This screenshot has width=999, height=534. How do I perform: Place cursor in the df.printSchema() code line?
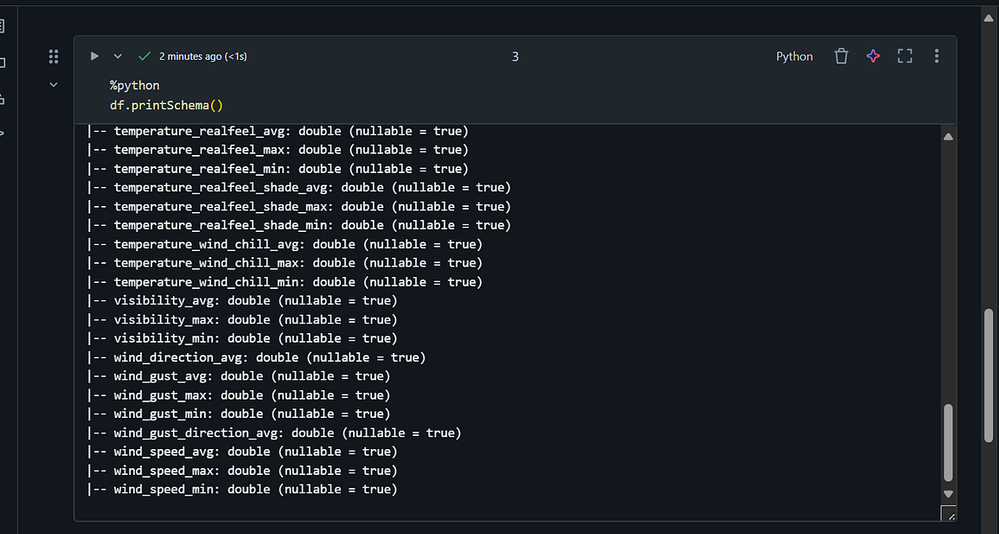pos(167,105)
